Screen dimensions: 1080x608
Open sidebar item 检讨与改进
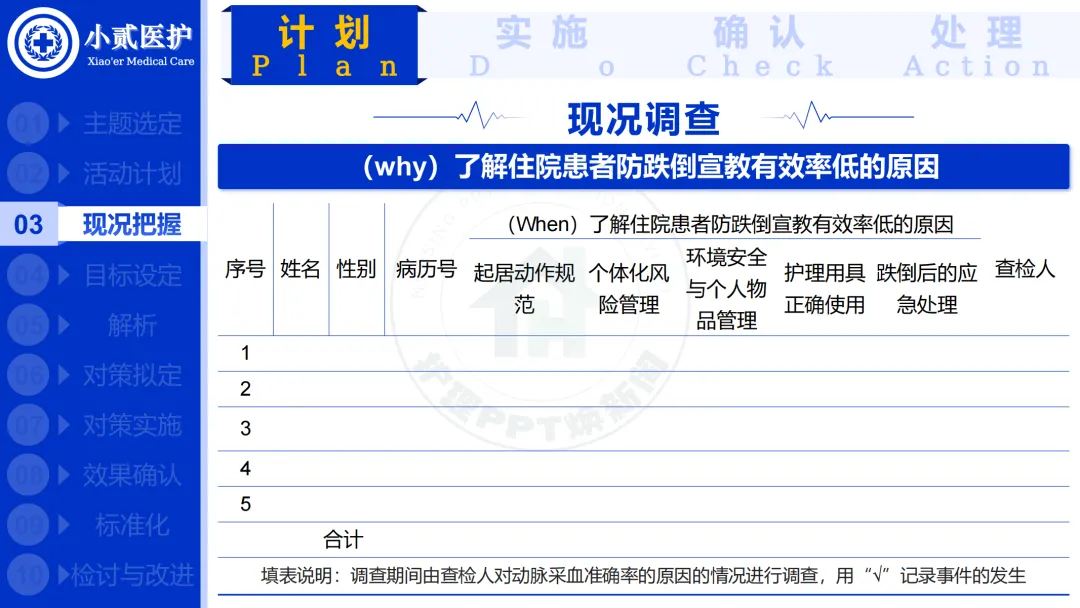coord(132,575)
